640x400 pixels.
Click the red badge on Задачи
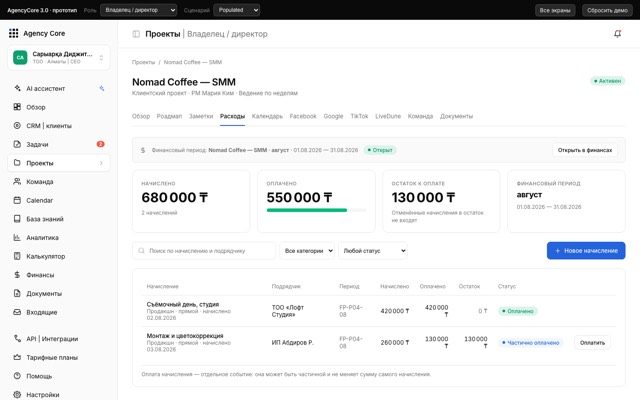[100, 144]
